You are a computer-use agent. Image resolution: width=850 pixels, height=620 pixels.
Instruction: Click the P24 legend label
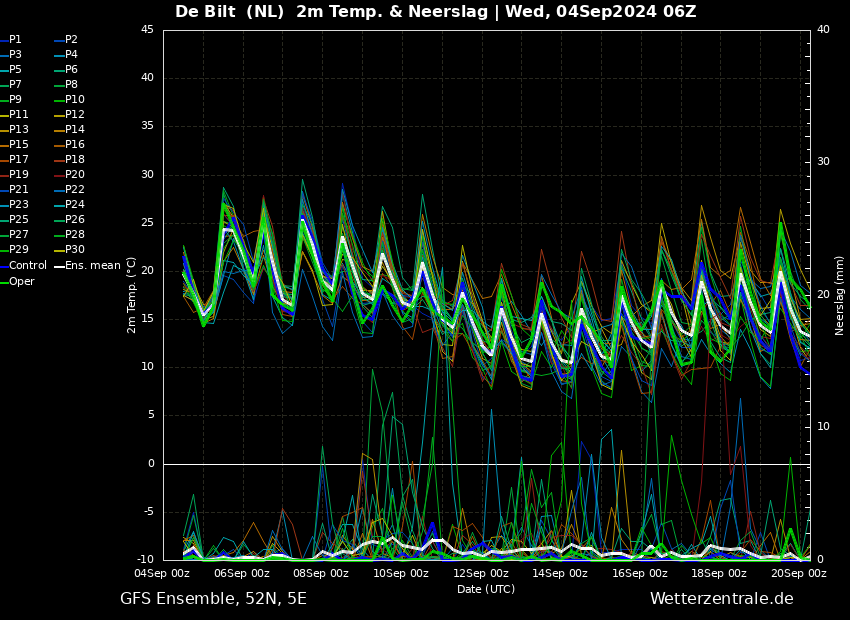74,205
